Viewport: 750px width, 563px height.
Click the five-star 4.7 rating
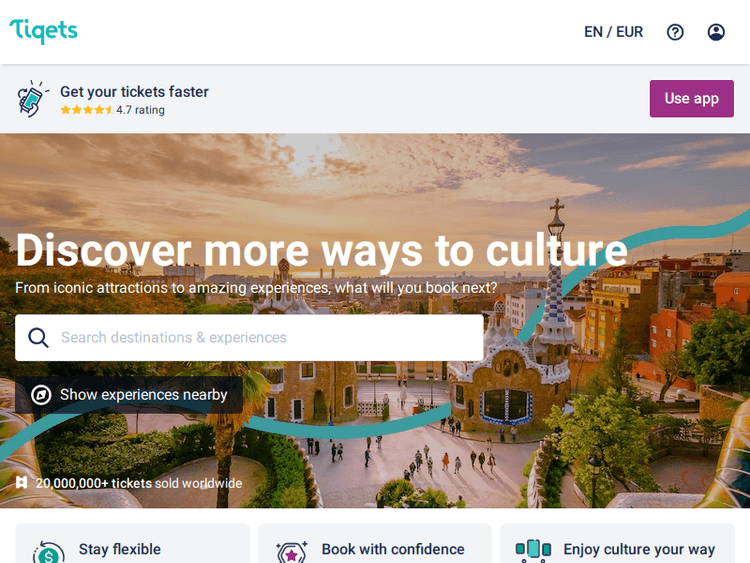(112, 110)
